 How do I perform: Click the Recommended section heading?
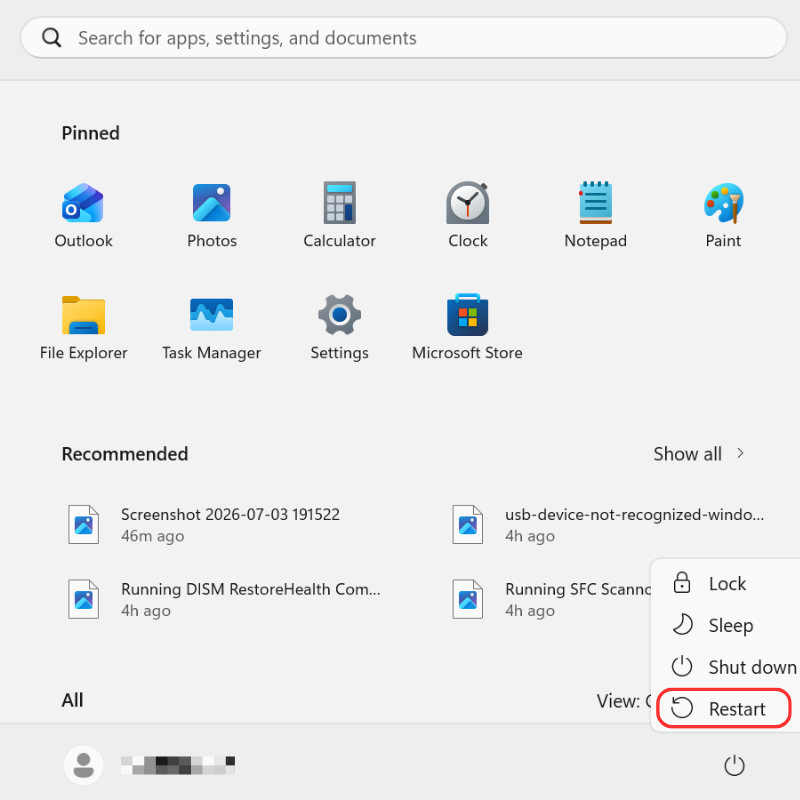pyautogui.click(x=124, y=454)
